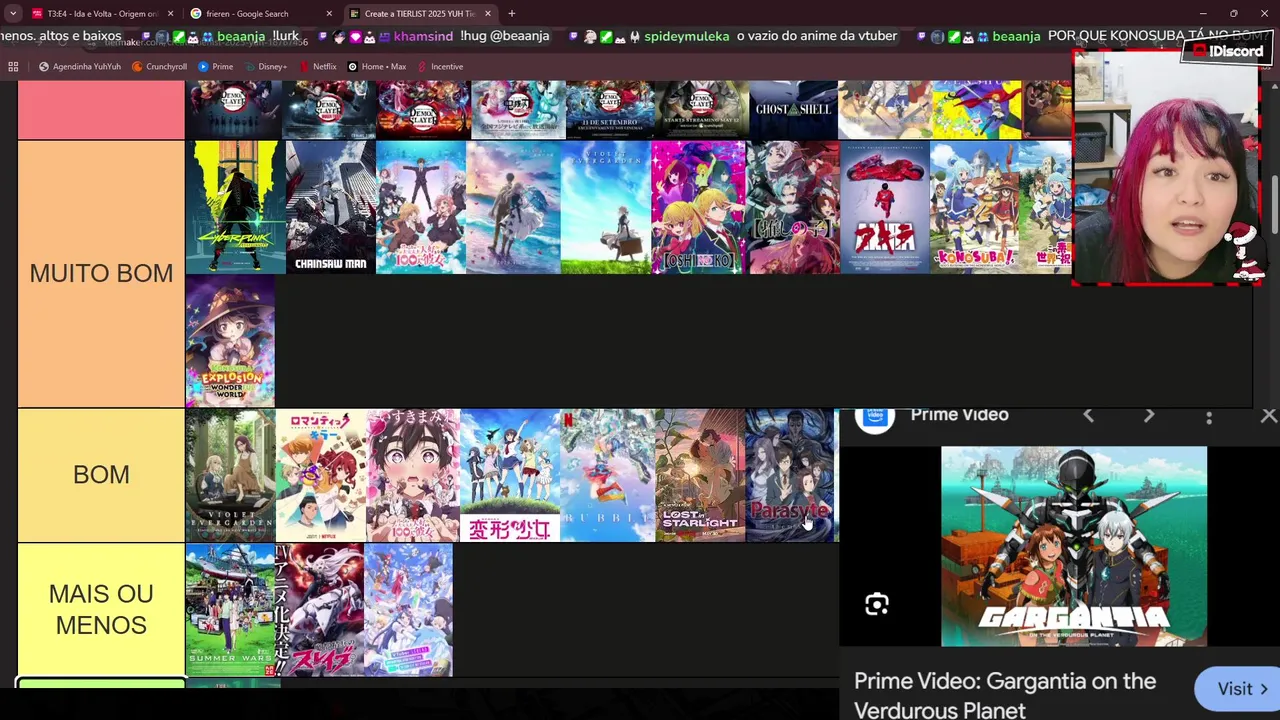This screenshot has width=1280, height=720.
Task: Select the Lost in Starlight poster
Action: click(x=700, y=475)
